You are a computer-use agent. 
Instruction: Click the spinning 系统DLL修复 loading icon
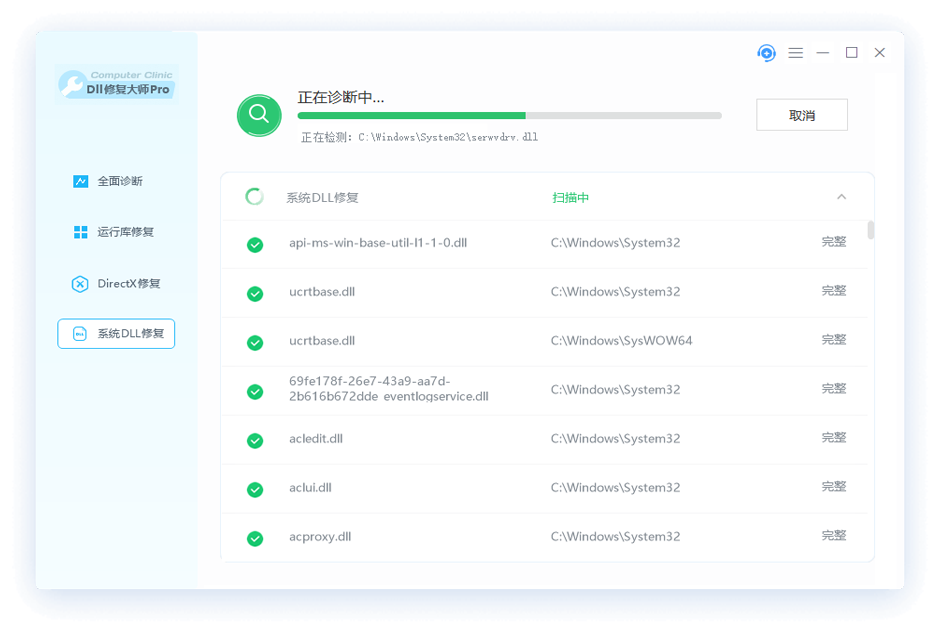(x=255, y=197)
